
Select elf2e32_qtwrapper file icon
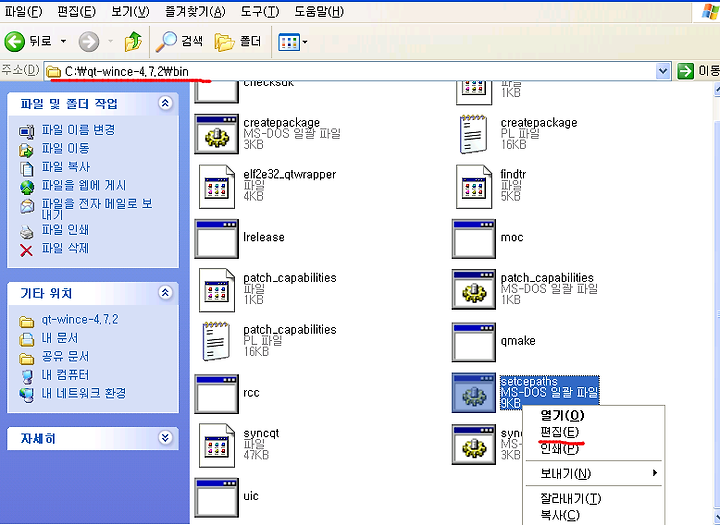pyautogui.click(x=216, y=186)
